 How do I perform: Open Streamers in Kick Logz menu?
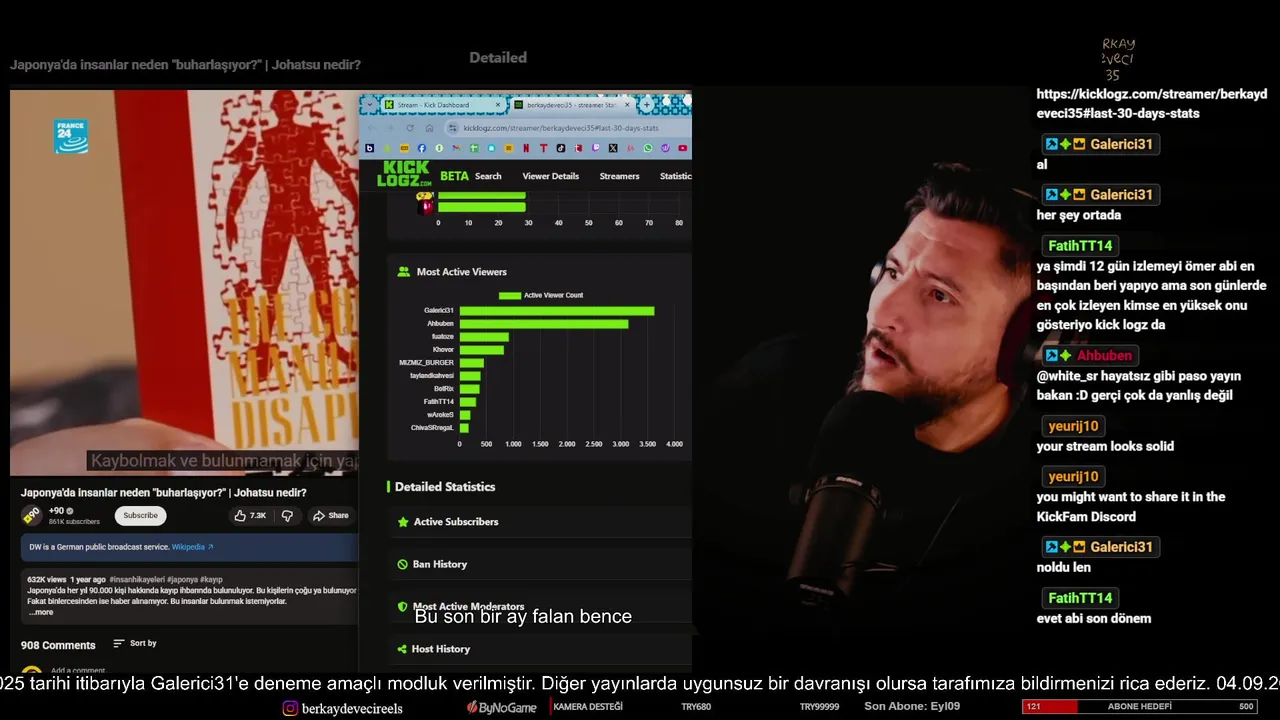click(x=619, y=176)
